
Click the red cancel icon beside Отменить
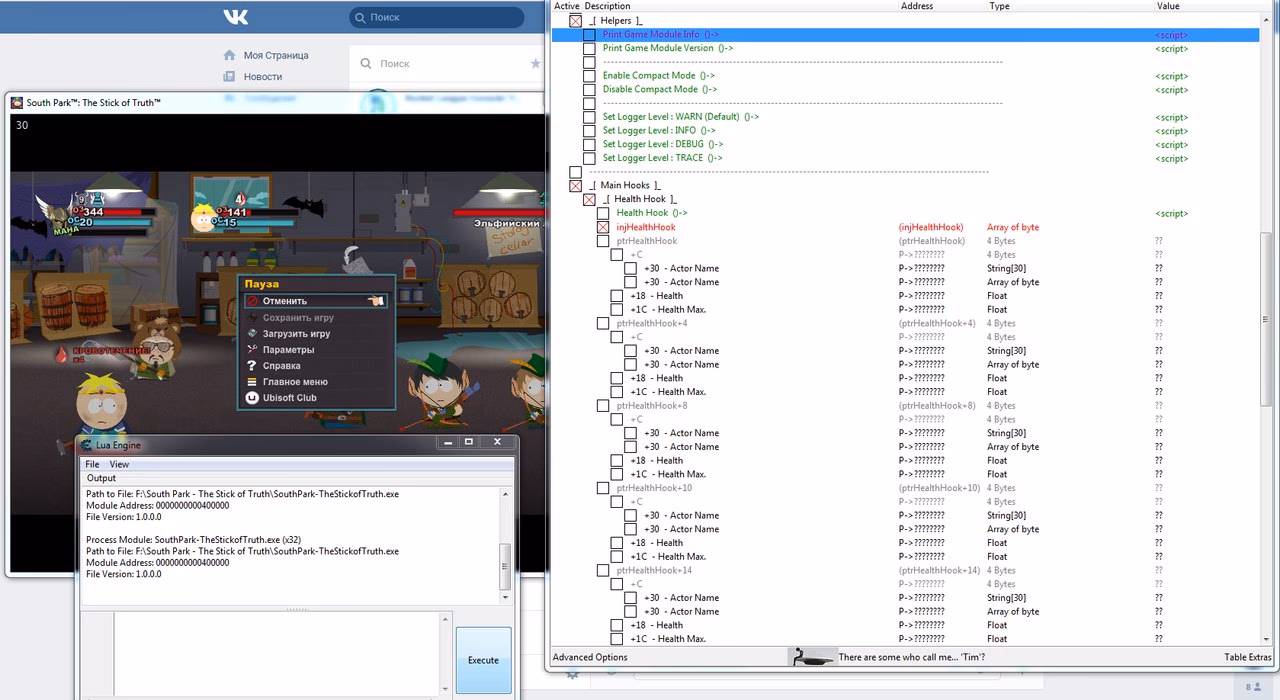(253, 301)
